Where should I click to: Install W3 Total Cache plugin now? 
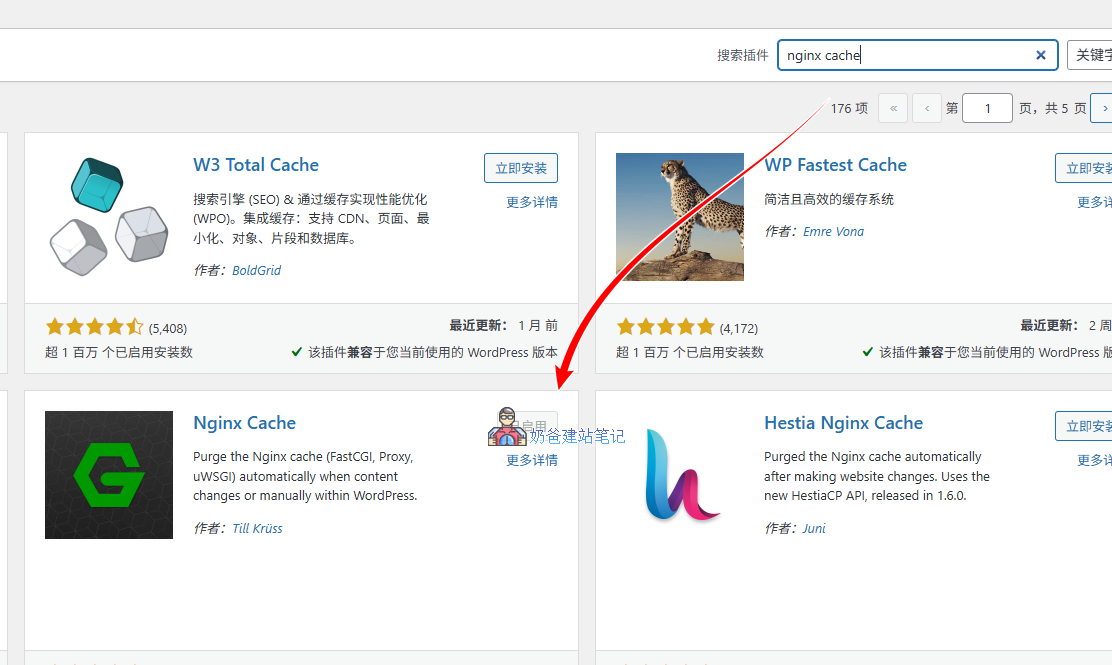point(520,168)
